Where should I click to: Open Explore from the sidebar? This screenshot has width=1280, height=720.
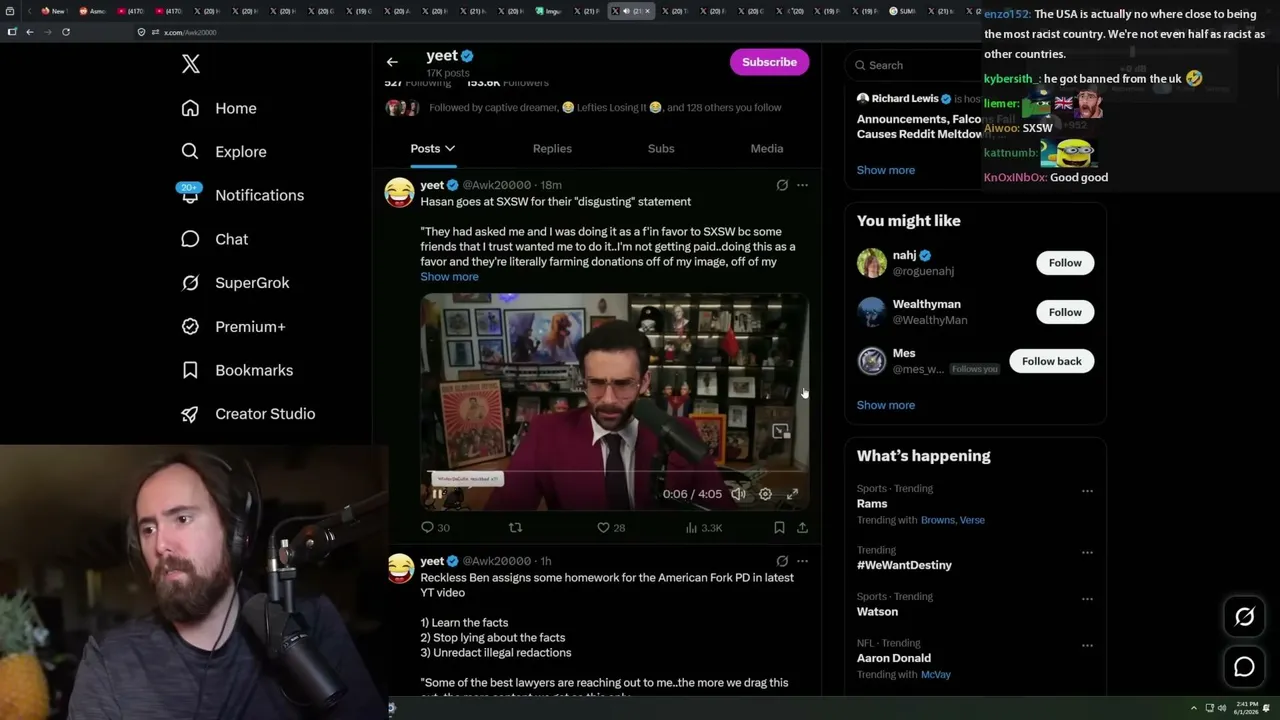point(224,152)
